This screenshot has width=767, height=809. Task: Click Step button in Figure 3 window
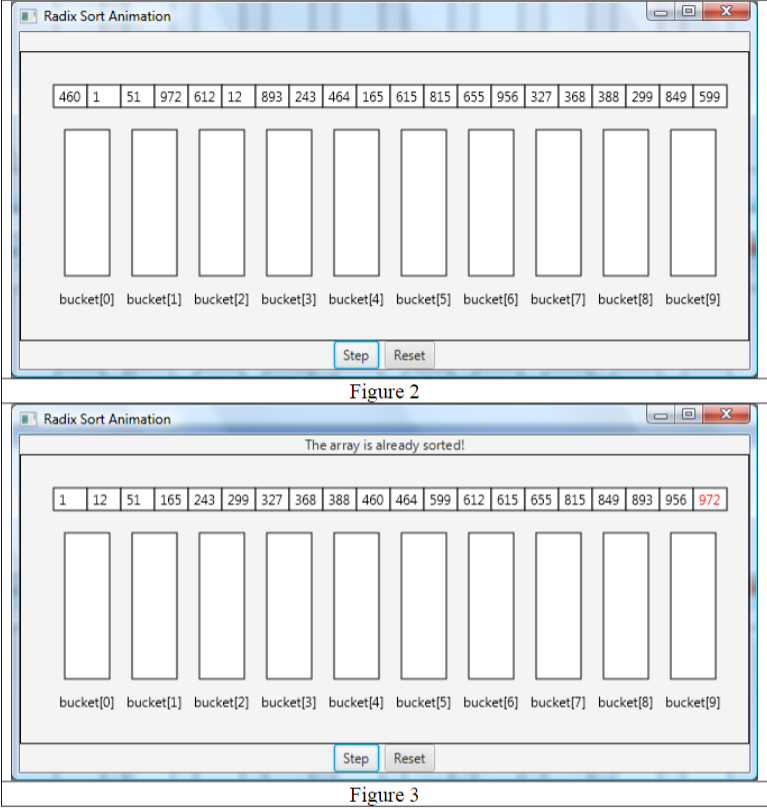356,758
